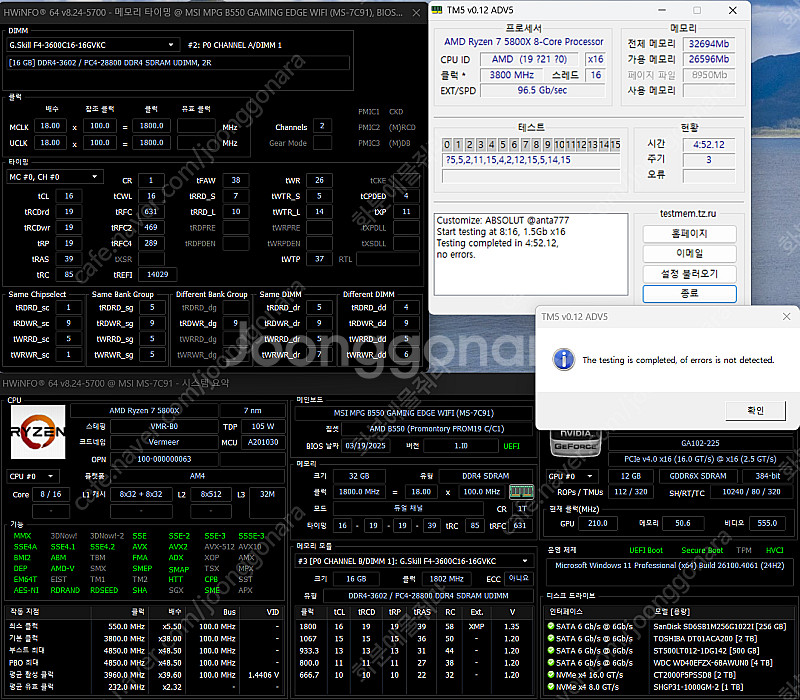This screenshot has height=700, width=800.
Task: Click the TDP 105 W field
Action: [x=263, y=426]
